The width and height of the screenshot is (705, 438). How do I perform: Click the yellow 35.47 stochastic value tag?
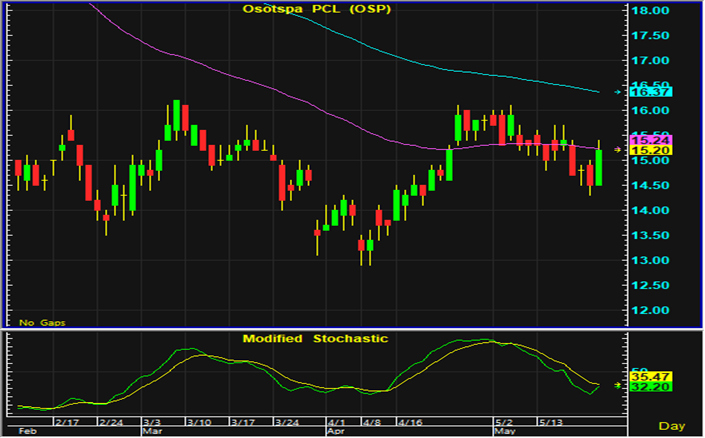pos(651,376)
